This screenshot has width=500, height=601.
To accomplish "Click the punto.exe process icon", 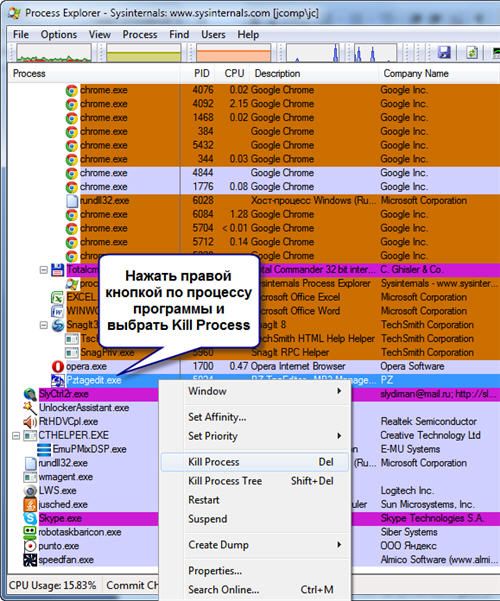I will [30, 546].
